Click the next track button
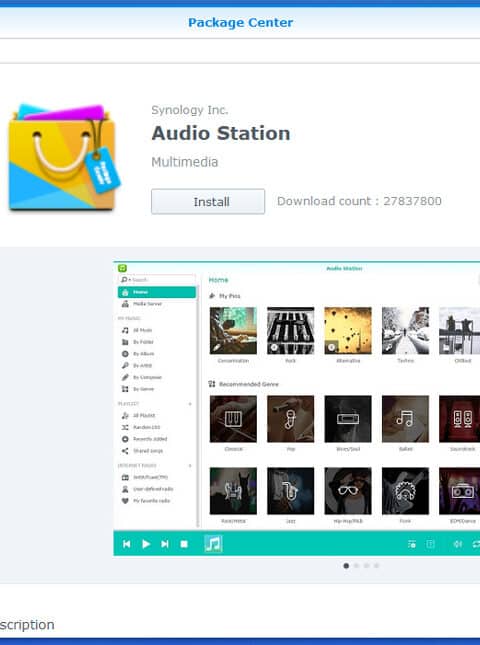This screenshot has width=480, height=645. [165, 544]
